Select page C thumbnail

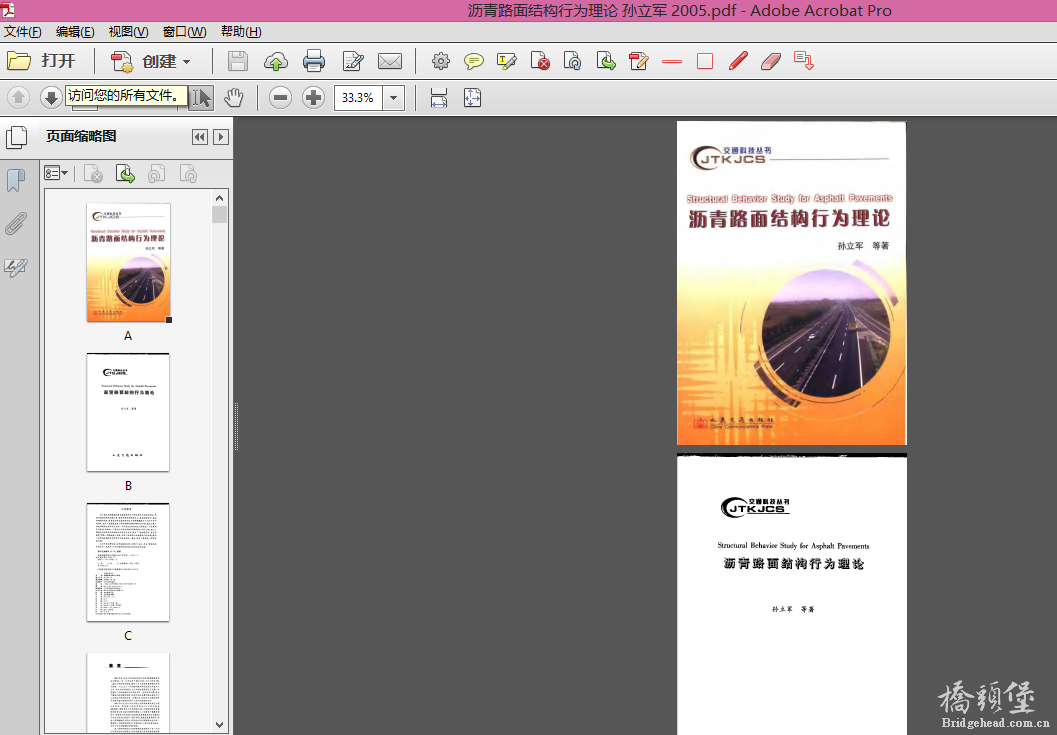(128, 562)
